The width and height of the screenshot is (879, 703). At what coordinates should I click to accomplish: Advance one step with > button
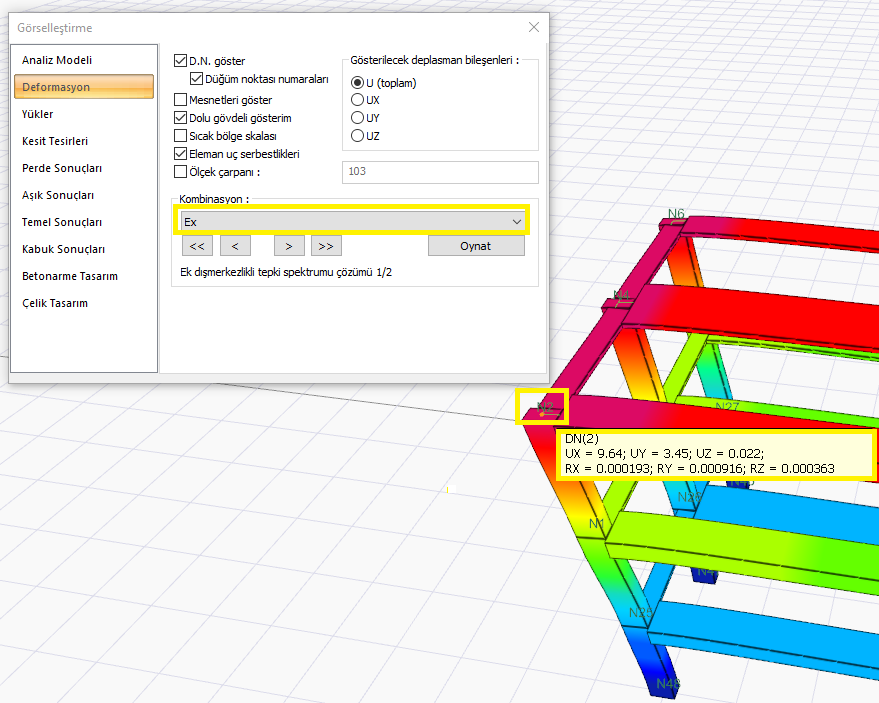click(x=288, y=245)
